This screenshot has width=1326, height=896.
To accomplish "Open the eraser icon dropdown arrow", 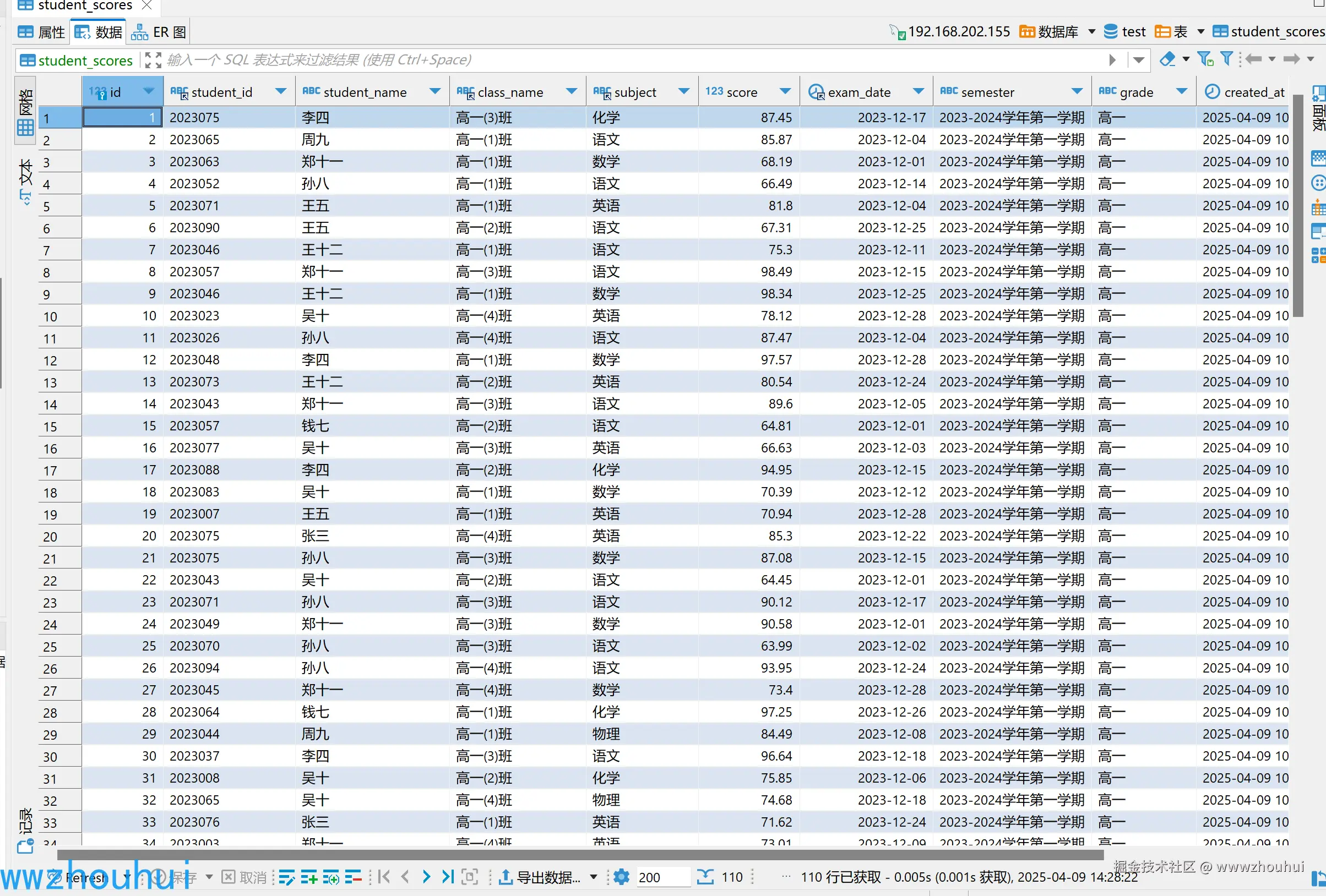I will coord(1186,59).
